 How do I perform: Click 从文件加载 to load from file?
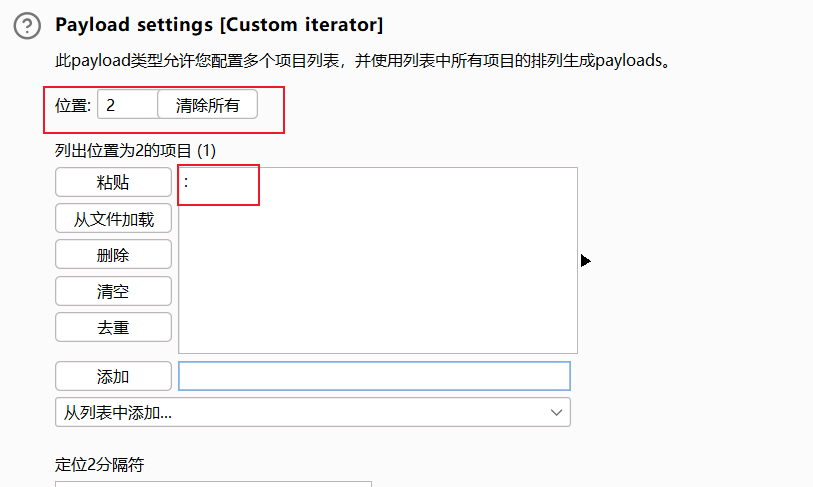pyautogui.click(x=113, y=219)
